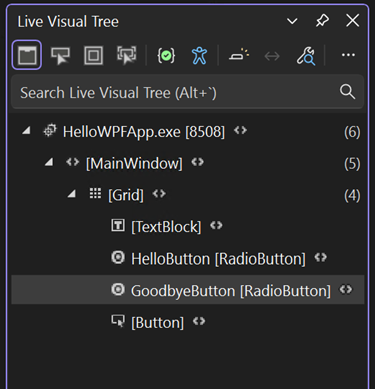Click the grid icon before [Grid]
Image resolution: width=375 pixels, height=389 pixels.
pos(95,193)
